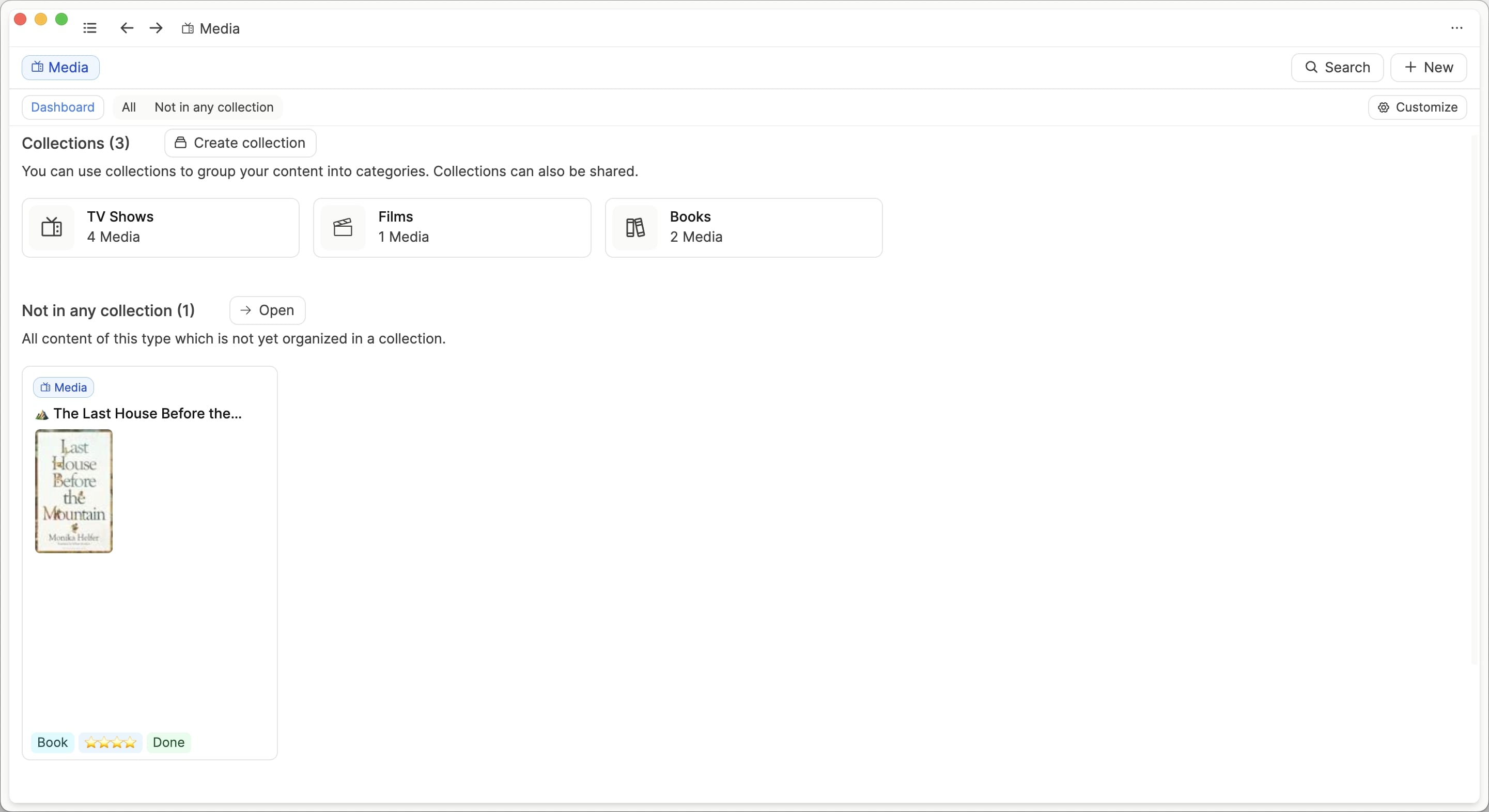Click the Create collection button
1489x812 pixels.
tap(240, 143)
